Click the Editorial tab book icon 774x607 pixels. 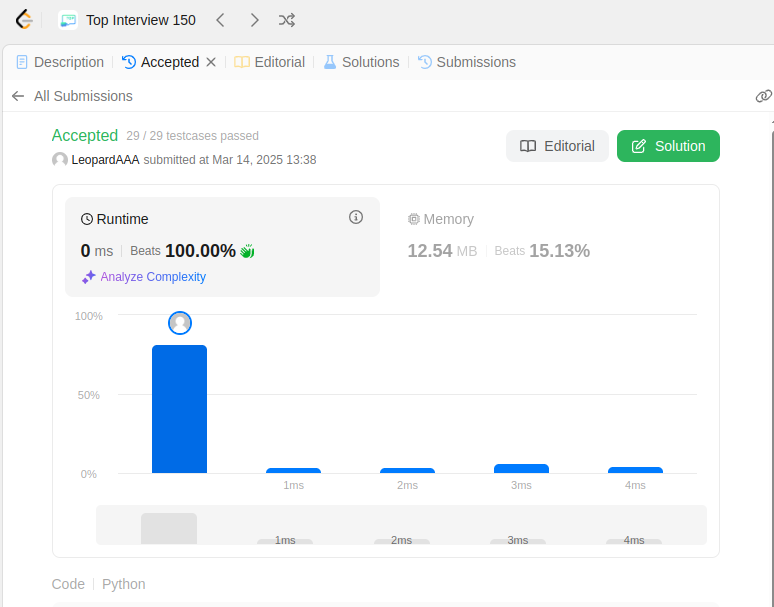coord(241,62)
